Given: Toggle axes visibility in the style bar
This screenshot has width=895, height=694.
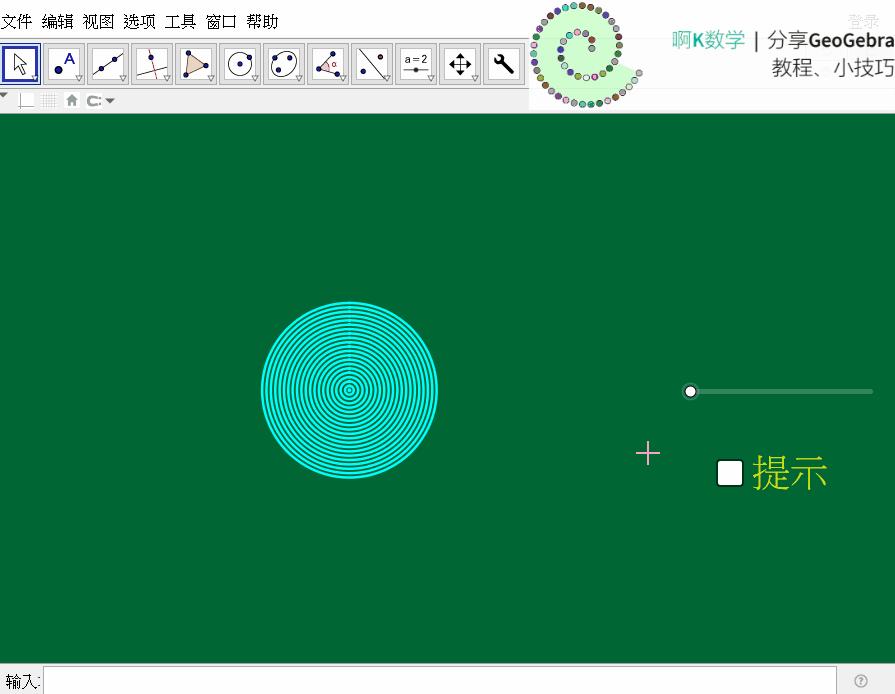Looking at the screenshot, I should pyautogui.click(x=27, y=100).
